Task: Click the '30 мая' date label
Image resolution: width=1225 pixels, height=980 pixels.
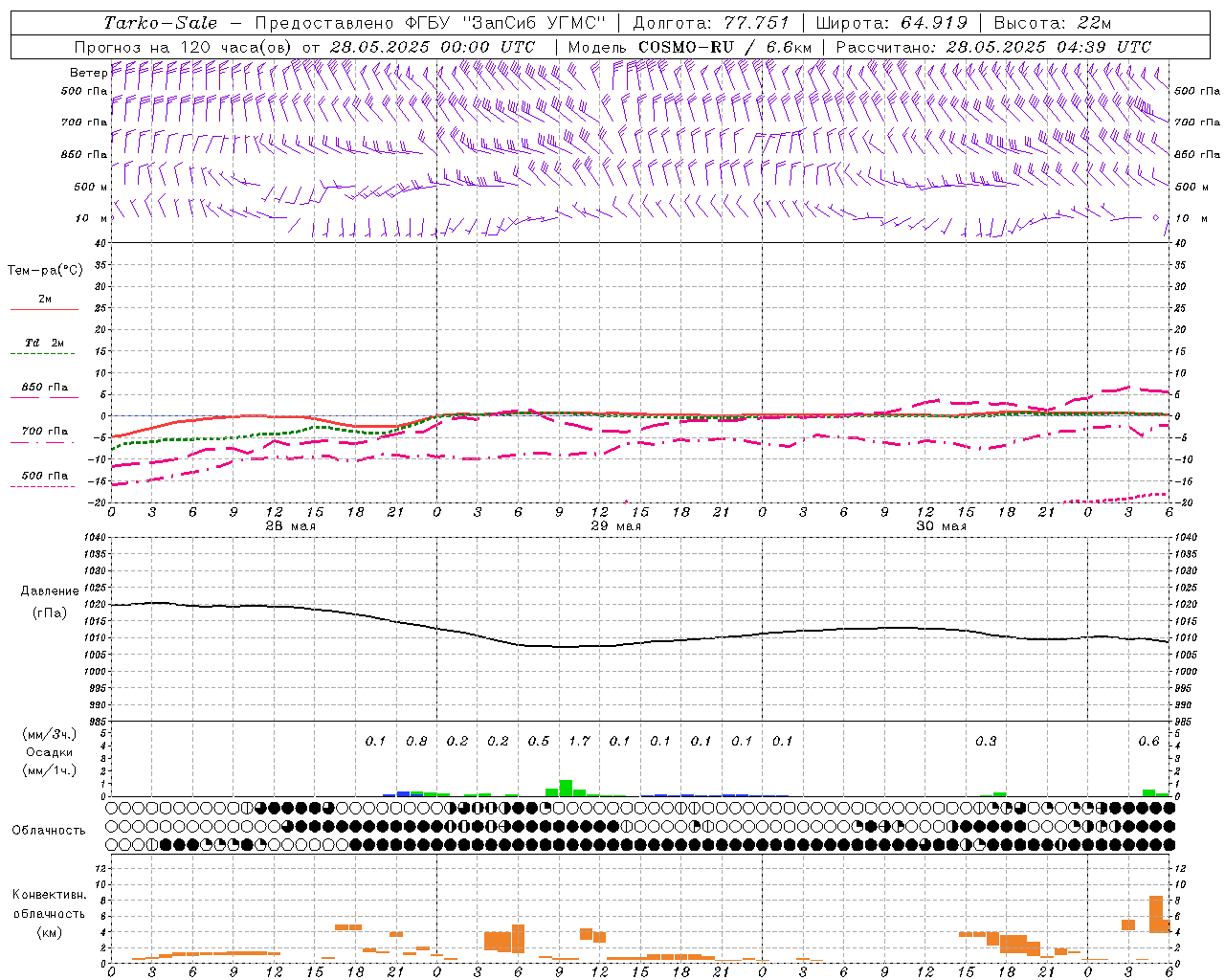Action: [941, 525]
